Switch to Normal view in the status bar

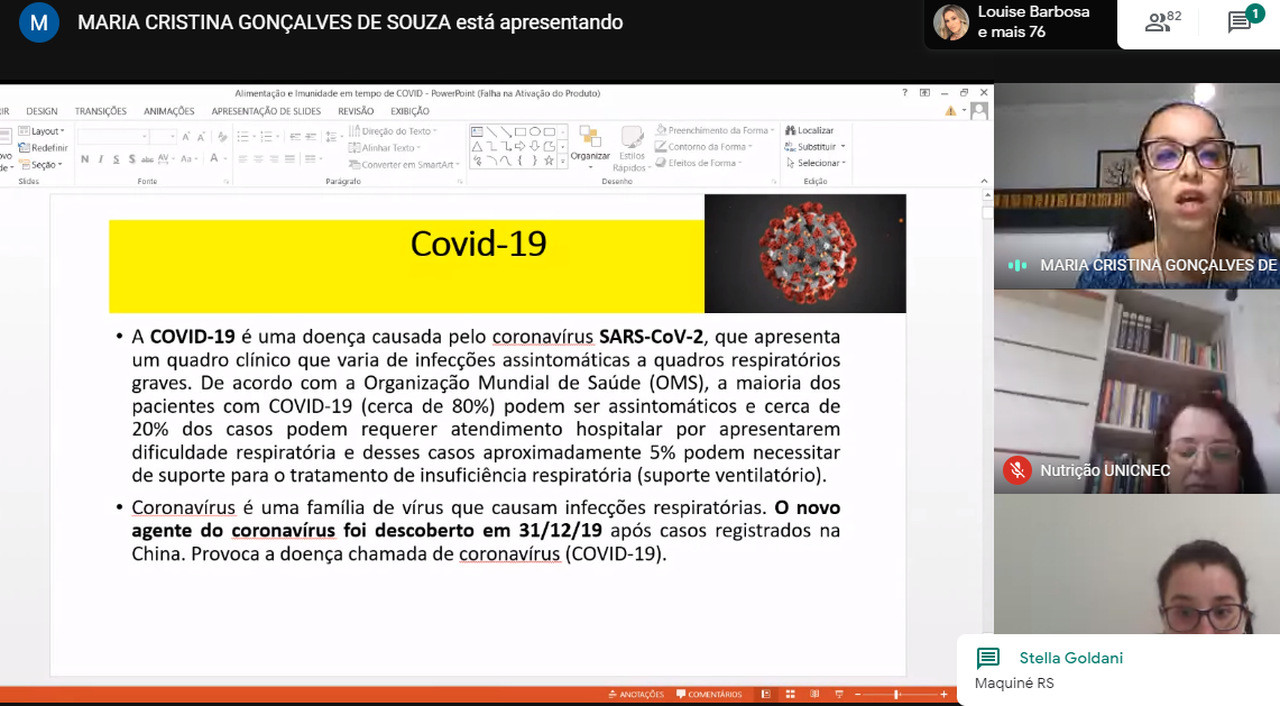[766, 694]
